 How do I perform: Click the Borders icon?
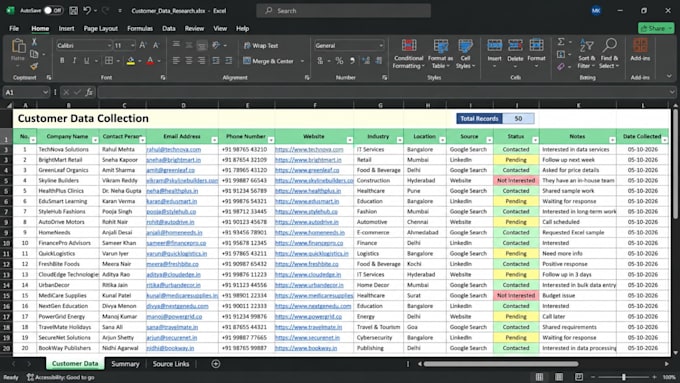109,61
